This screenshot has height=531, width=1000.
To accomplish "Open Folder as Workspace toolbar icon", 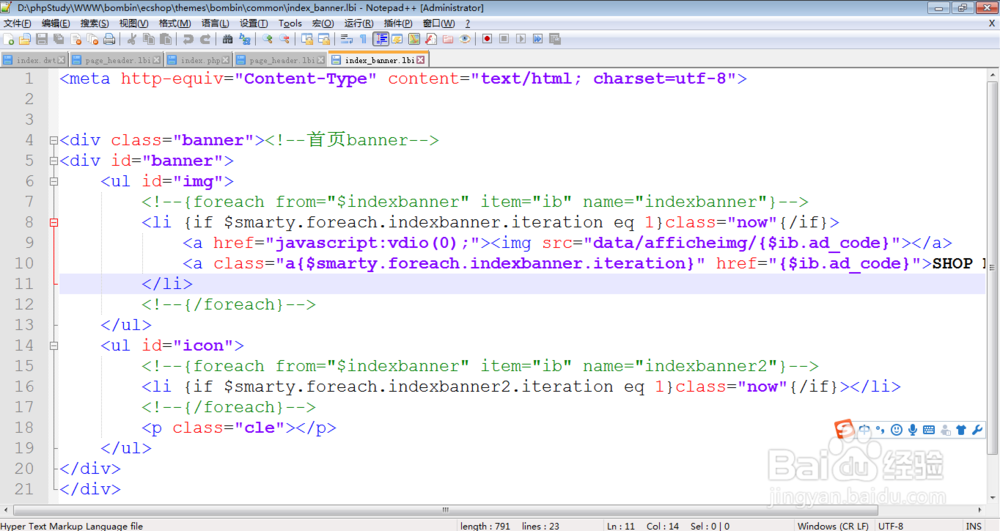I will (x=447, y=40).
